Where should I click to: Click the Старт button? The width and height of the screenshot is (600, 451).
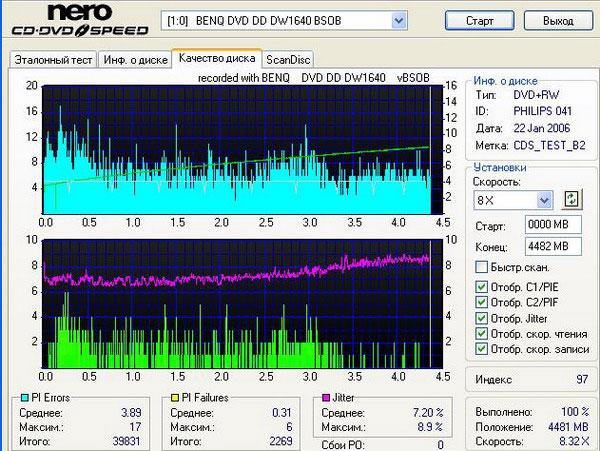479,20
